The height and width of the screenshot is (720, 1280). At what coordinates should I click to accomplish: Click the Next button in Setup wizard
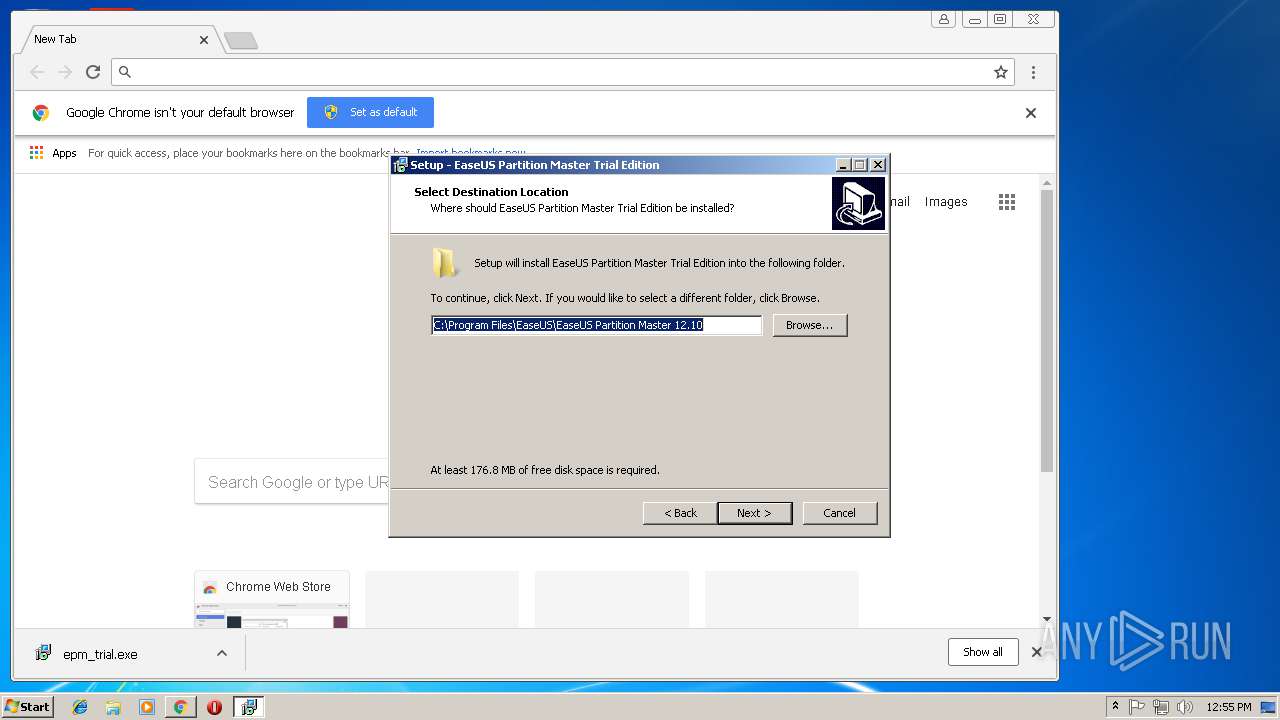[755, 513]
